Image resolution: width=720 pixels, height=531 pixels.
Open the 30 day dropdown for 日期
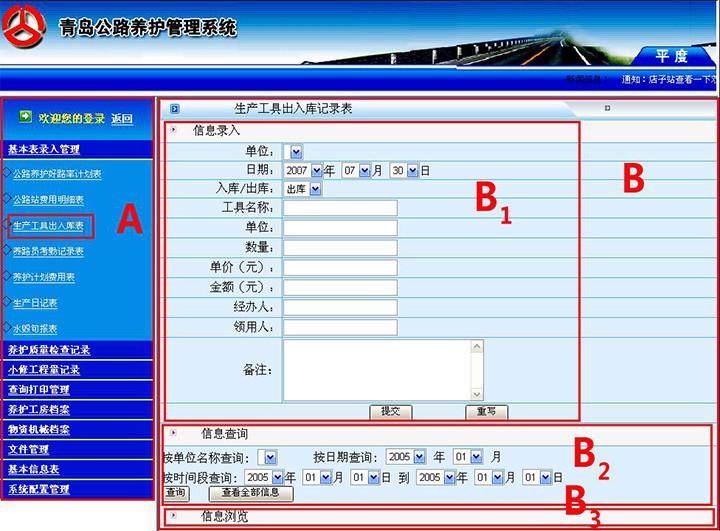[404, 170]
